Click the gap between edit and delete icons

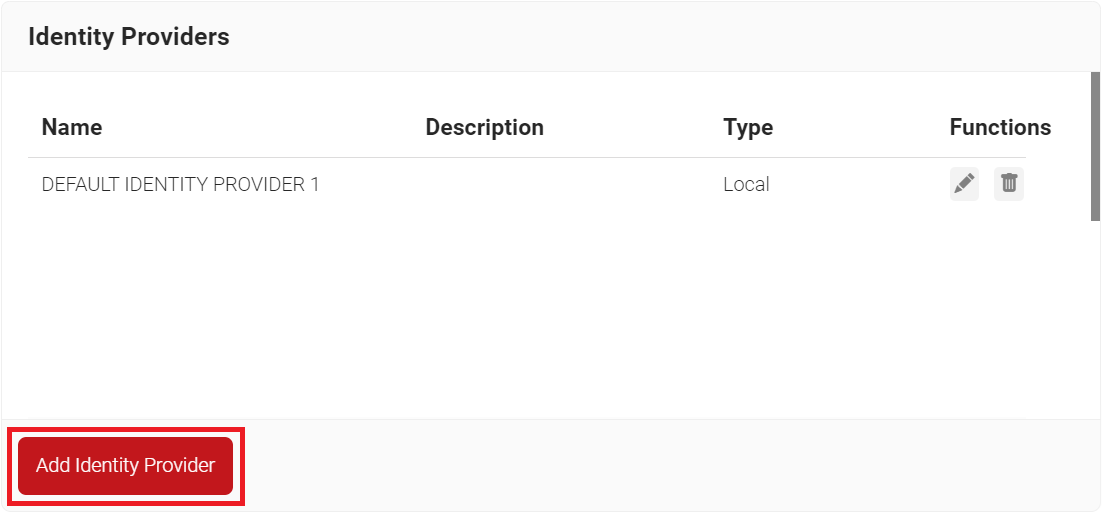pyautogui.click(x=987, y=184)
